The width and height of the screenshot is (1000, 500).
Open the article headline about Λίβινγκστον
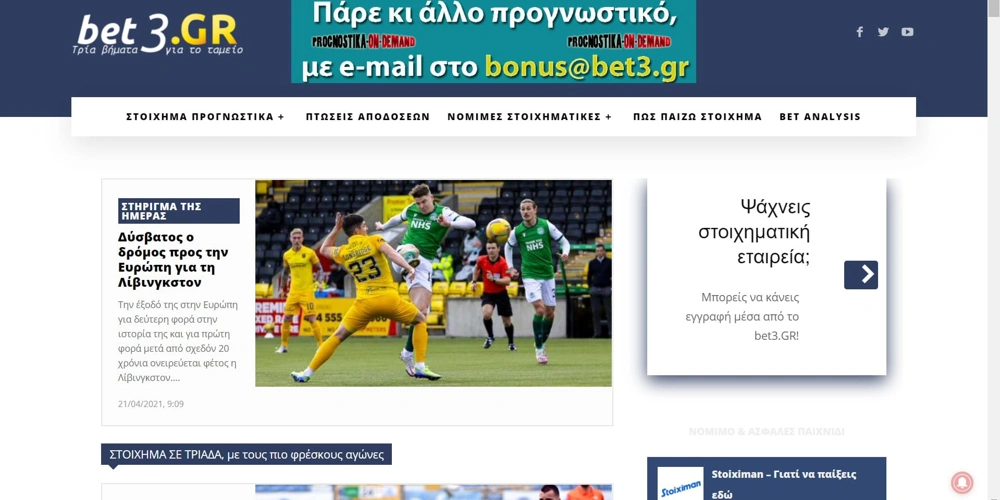click(173, 260)
